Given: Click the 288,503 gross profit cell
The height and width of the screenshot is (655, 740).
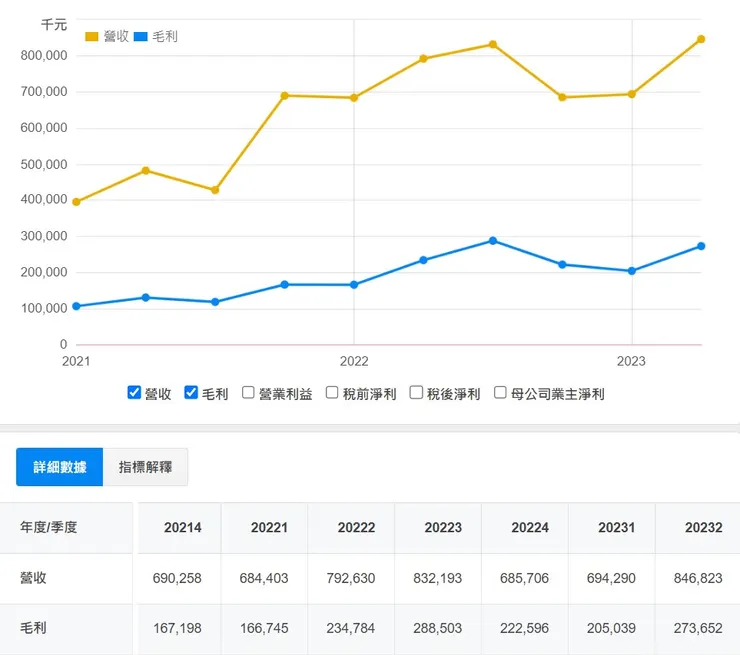Looking at the screenshot, I should click(x=437, y=628).
